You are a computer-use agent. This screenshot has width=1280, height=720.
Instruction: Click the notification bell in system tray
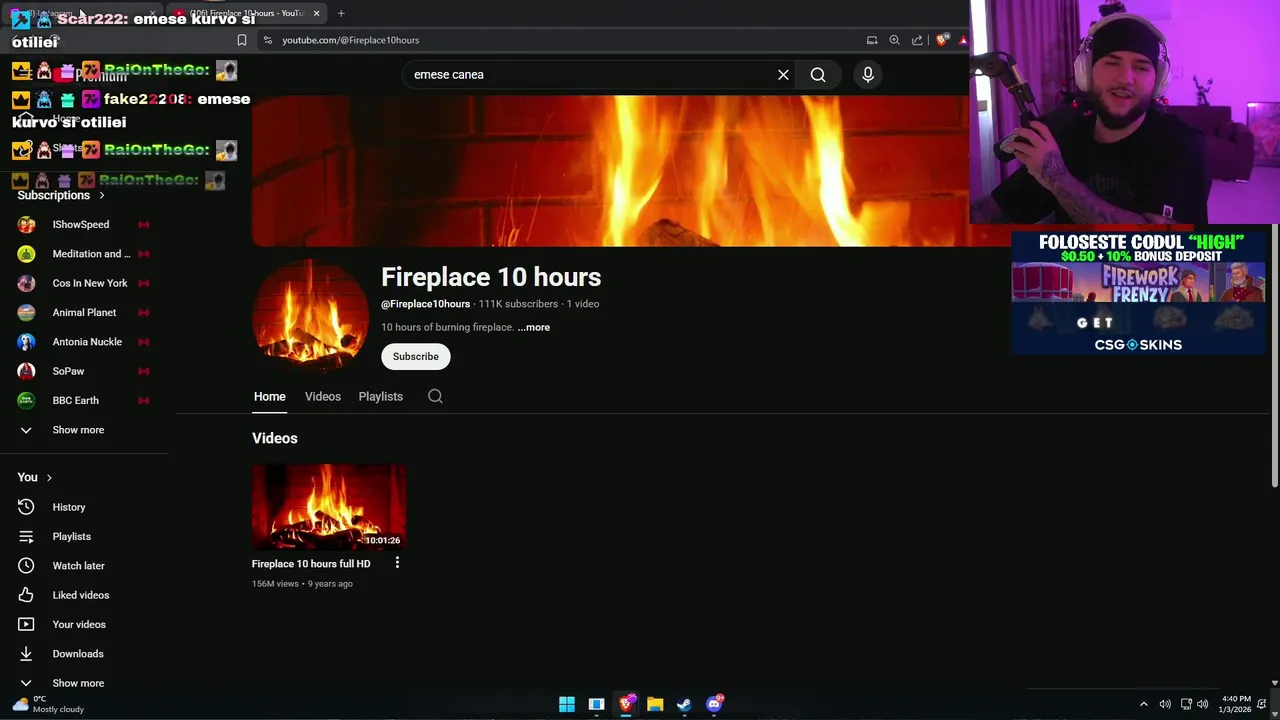click(1262, 704)
